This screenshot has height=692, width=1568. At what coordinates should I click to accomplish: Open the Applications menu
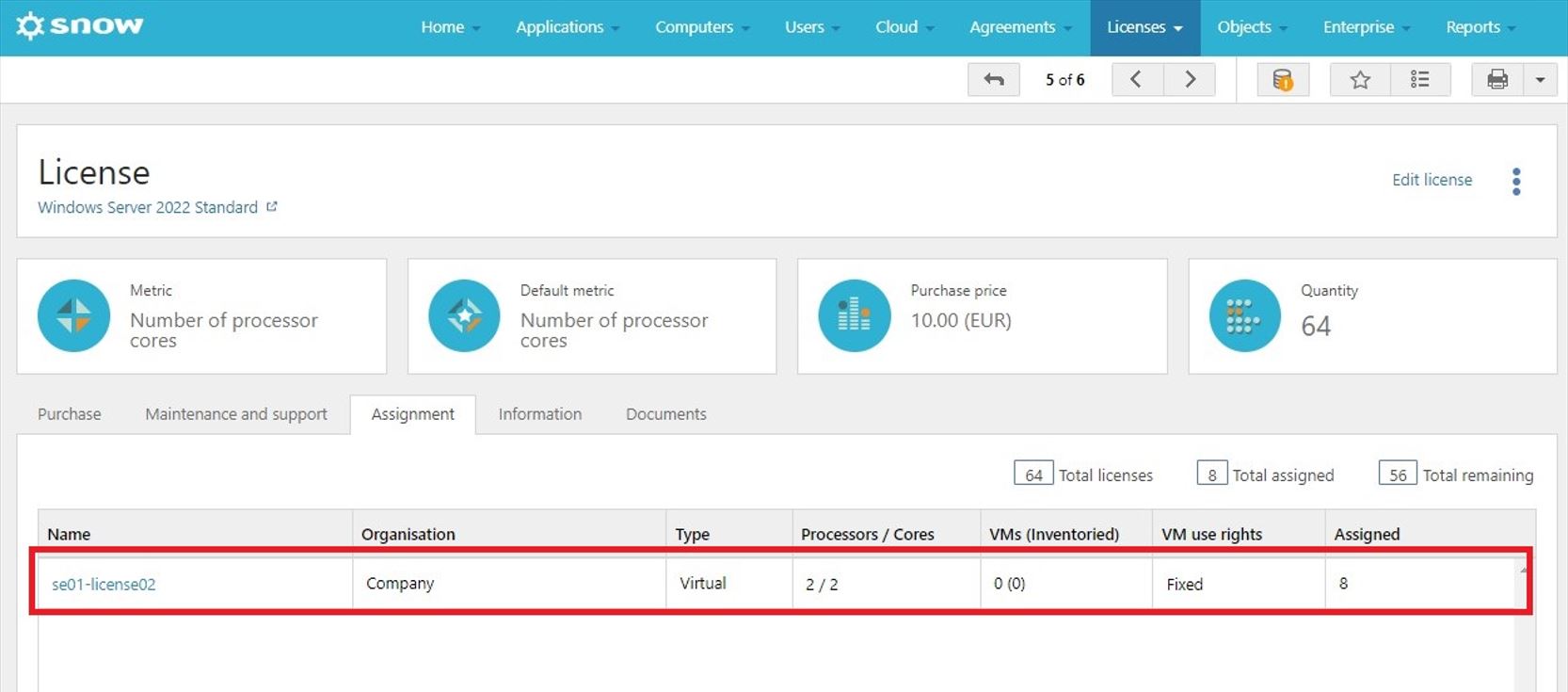coord(568,27)
